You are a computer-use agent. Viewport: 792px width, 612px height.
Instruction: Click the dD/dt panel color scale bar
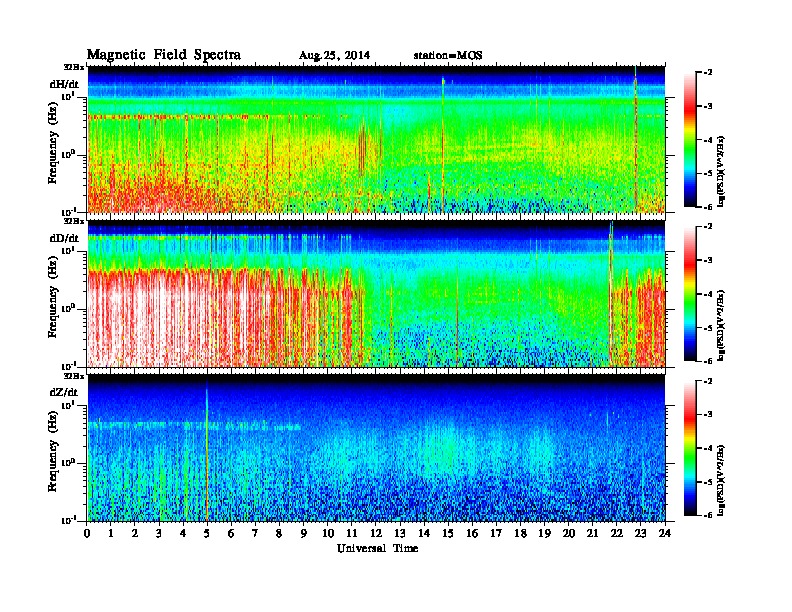[x=689, y=294]
